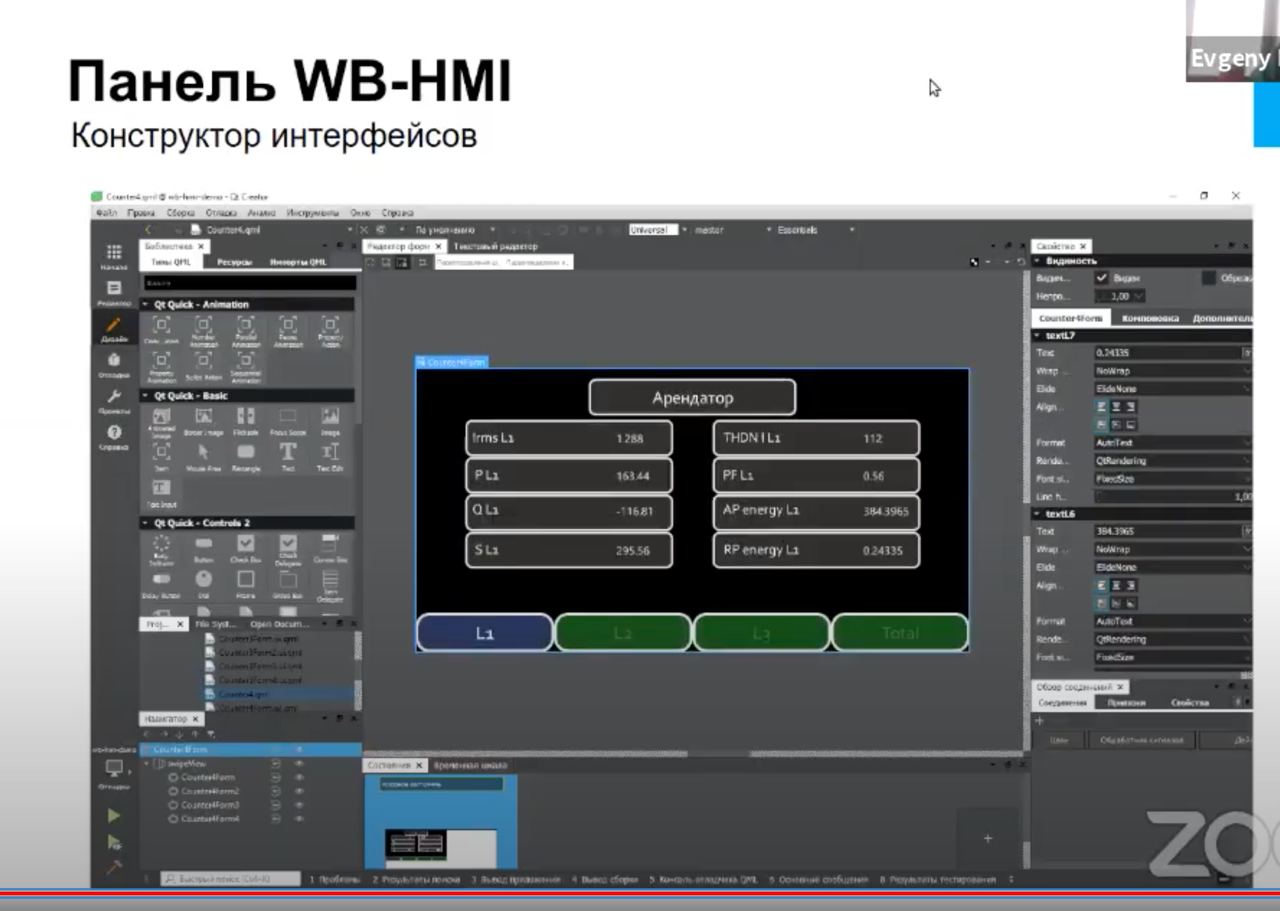Select the Flickable library item

point(246,421)
